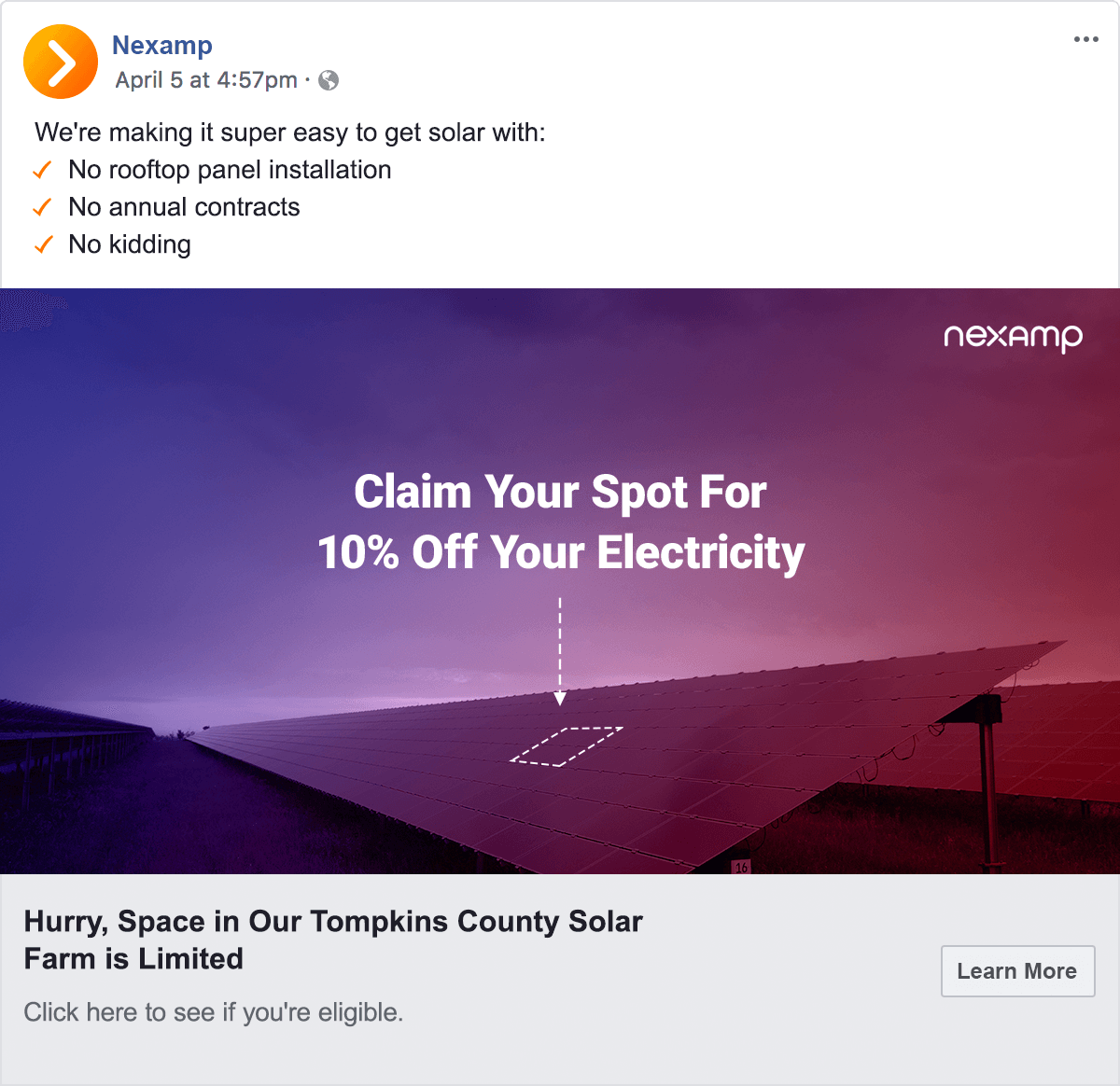Expand the post options via the ellipsis control

click(x=1085, y=39)
